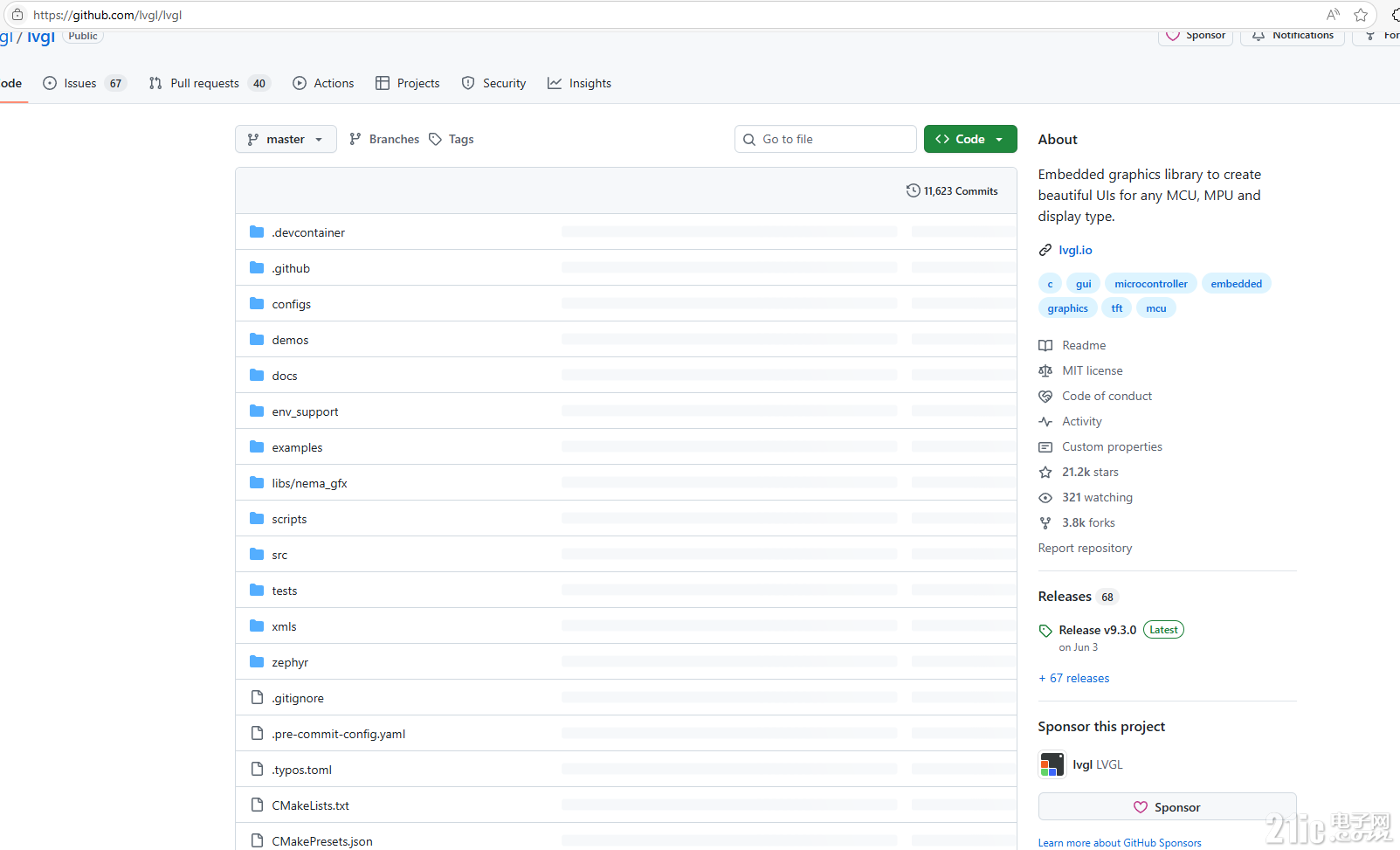Select the microcontroller topic tag
Viewport: 1400px width, 850px height.
tap(1150, 283)
